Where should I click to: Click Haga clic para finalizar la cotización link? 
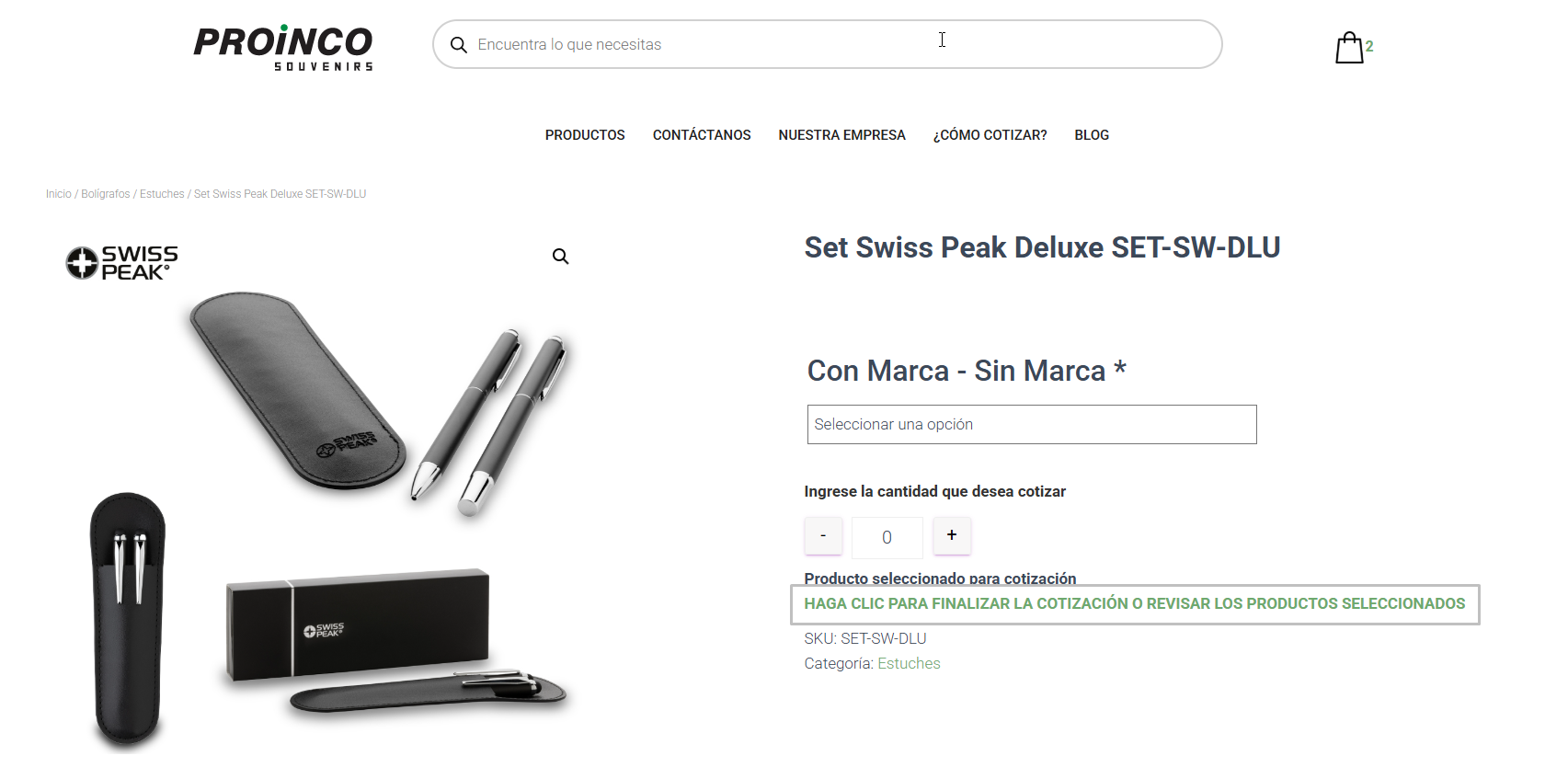1135,604
